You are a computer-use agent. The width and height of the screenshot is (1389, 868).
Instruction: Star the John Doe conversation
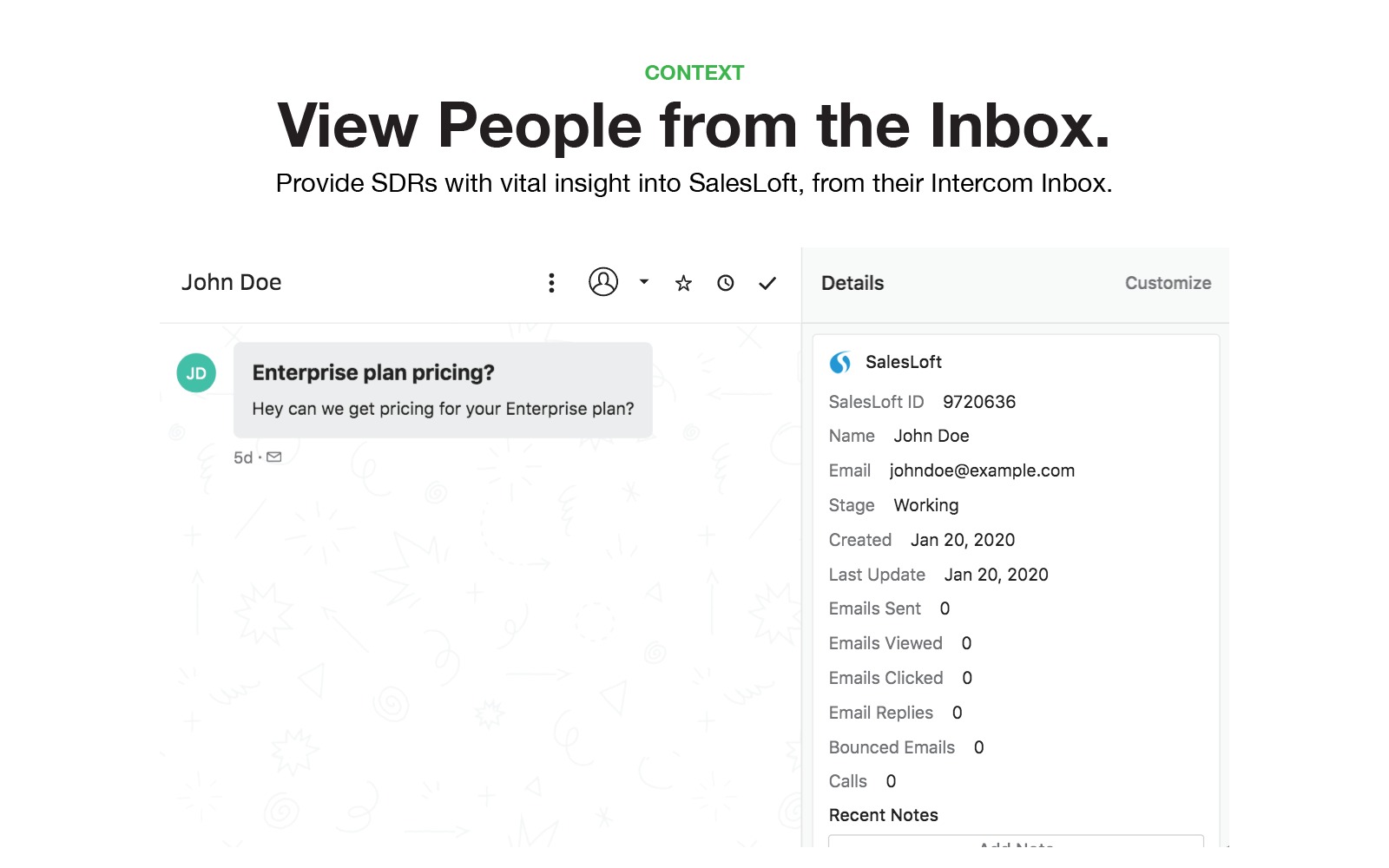click(x=684, y=283)
